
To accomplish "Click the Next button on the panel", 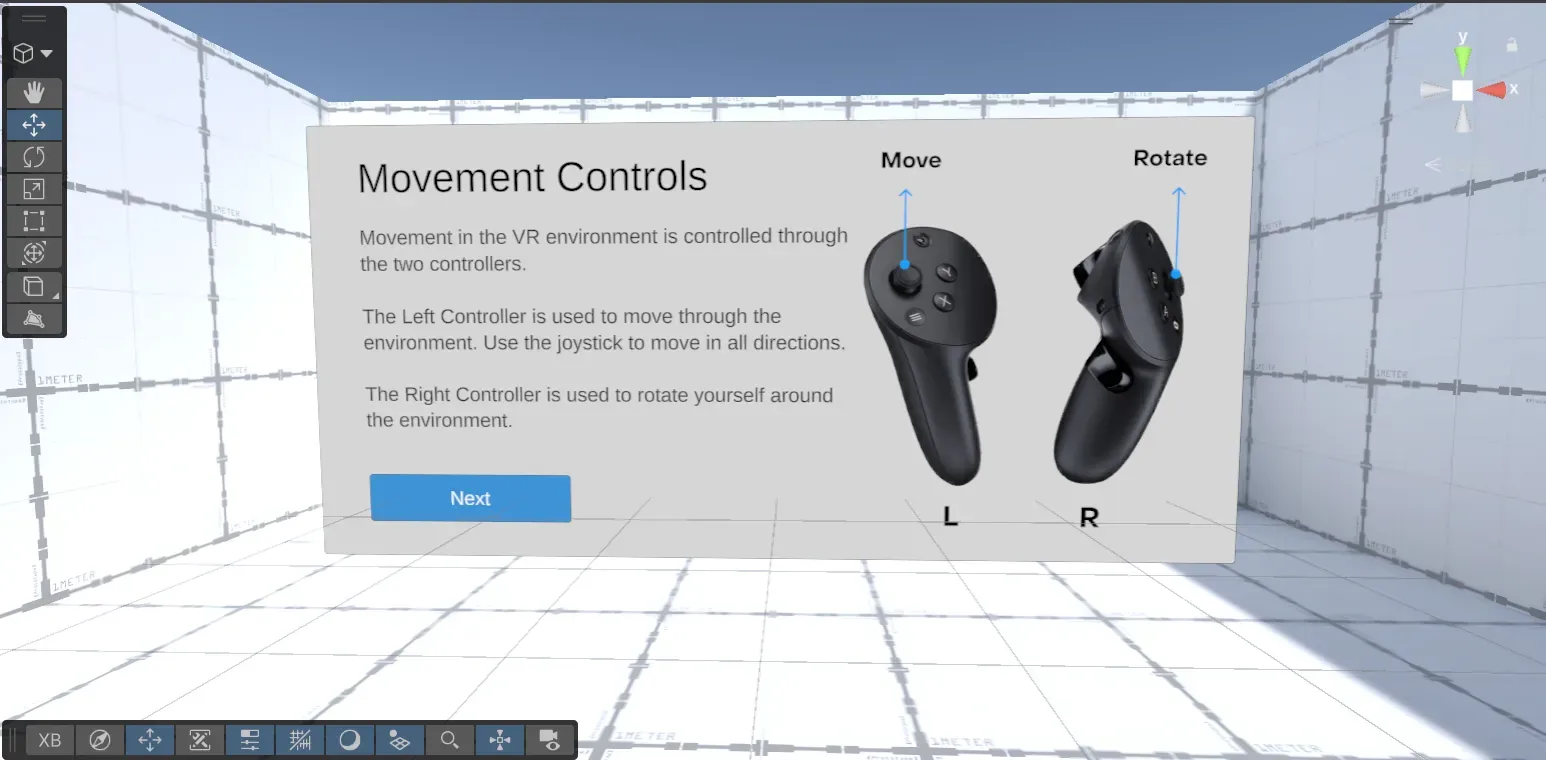I will 470,498.
